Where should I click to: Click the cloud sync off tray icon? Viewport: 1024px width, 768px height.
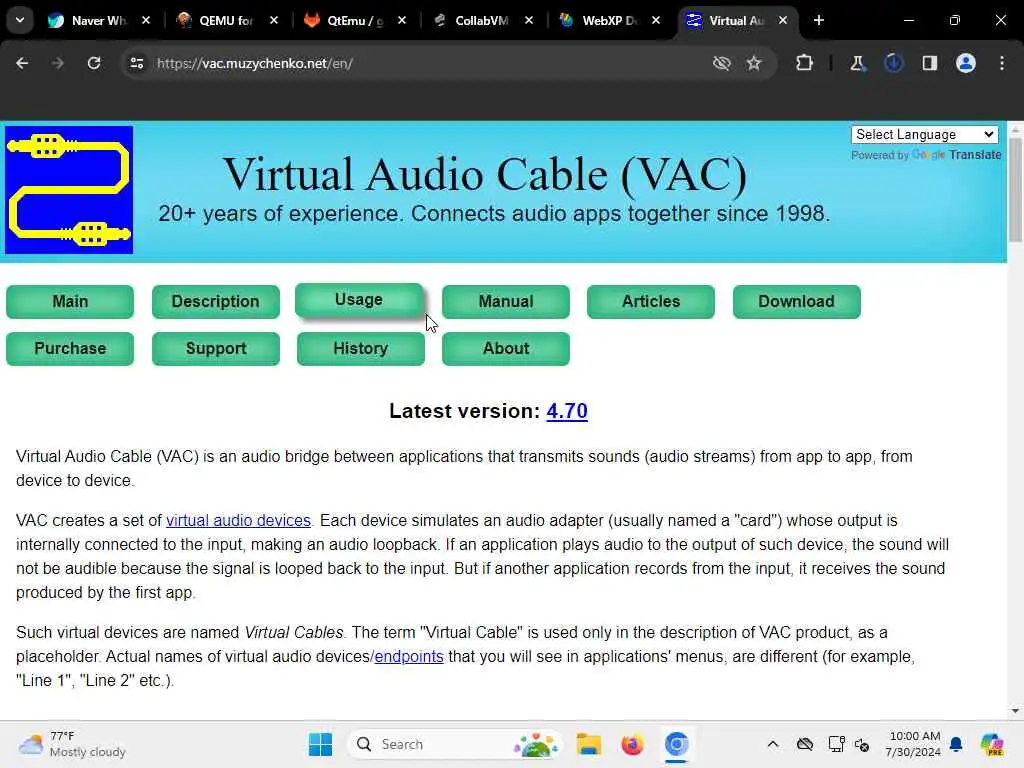click(805, 744)
